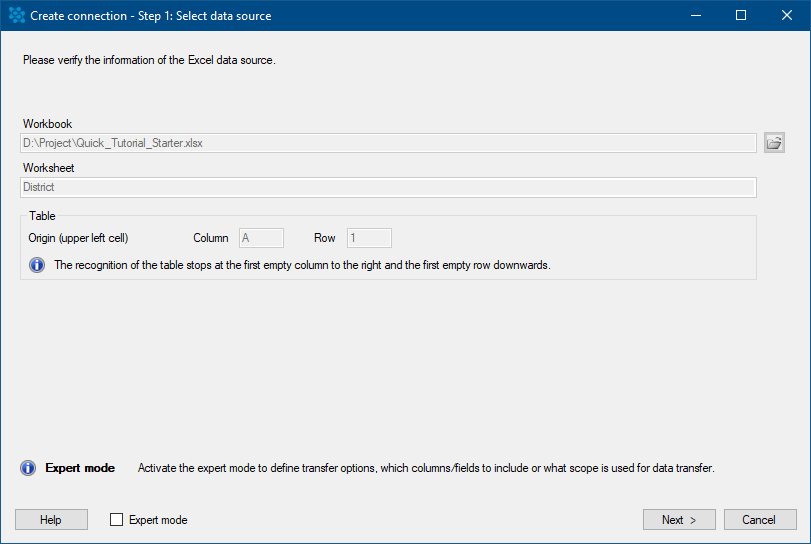
Task: Cancel the connection wizard
Action: [760, 520]
